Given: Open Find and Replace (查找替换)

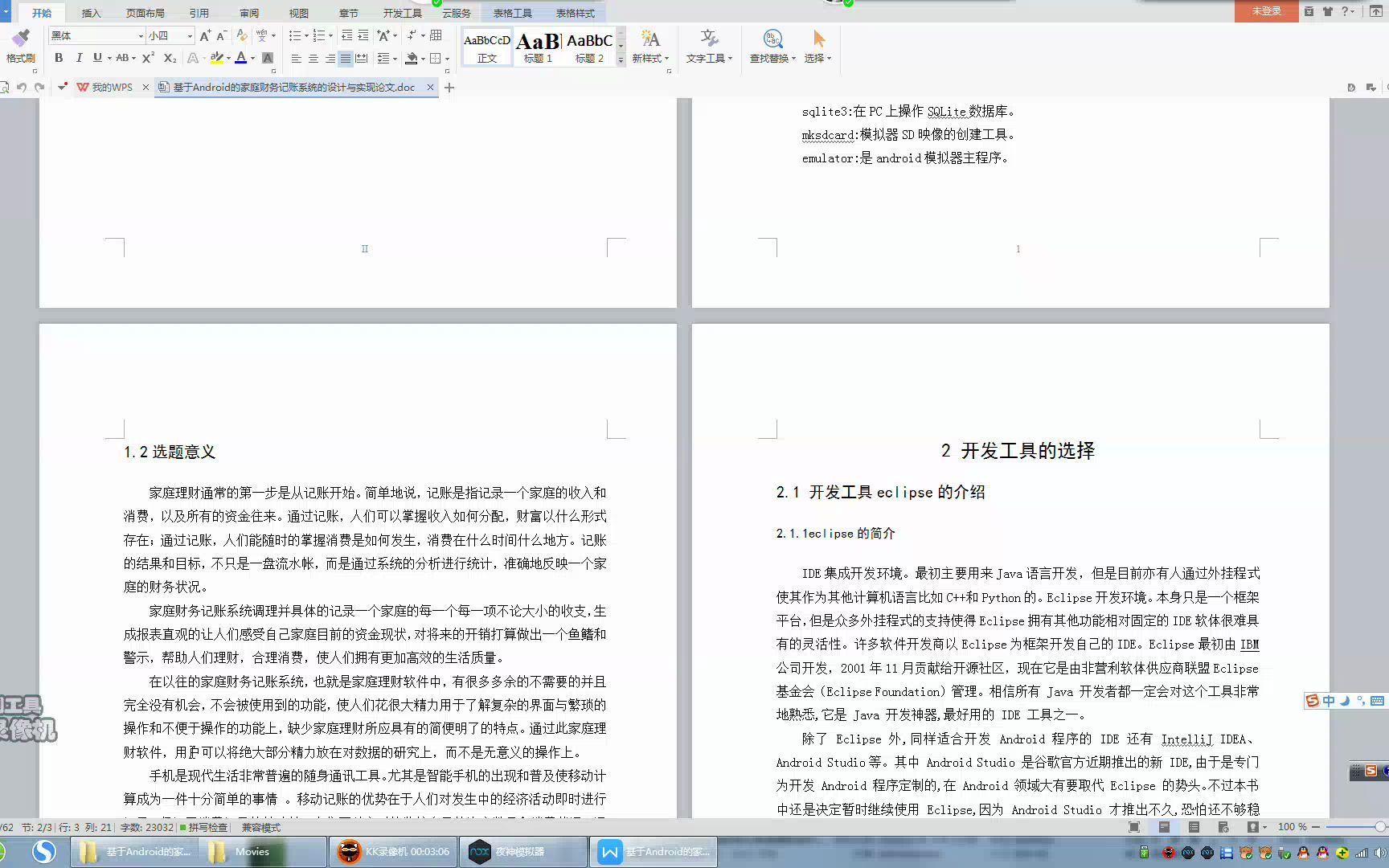Looking at the screenshot, I should point(772,46).
